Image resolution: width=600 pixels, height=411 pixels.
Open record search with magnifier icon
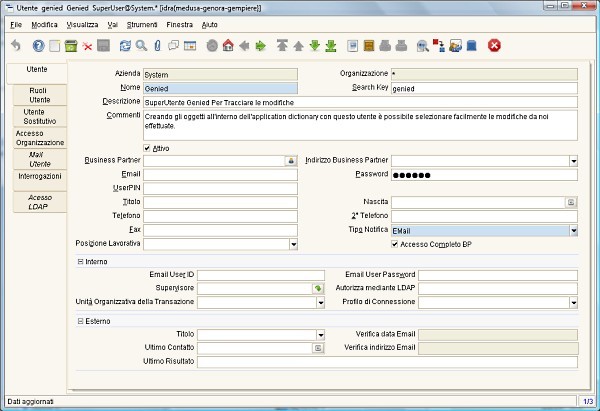pyautogui.click(x=141, y=46)
